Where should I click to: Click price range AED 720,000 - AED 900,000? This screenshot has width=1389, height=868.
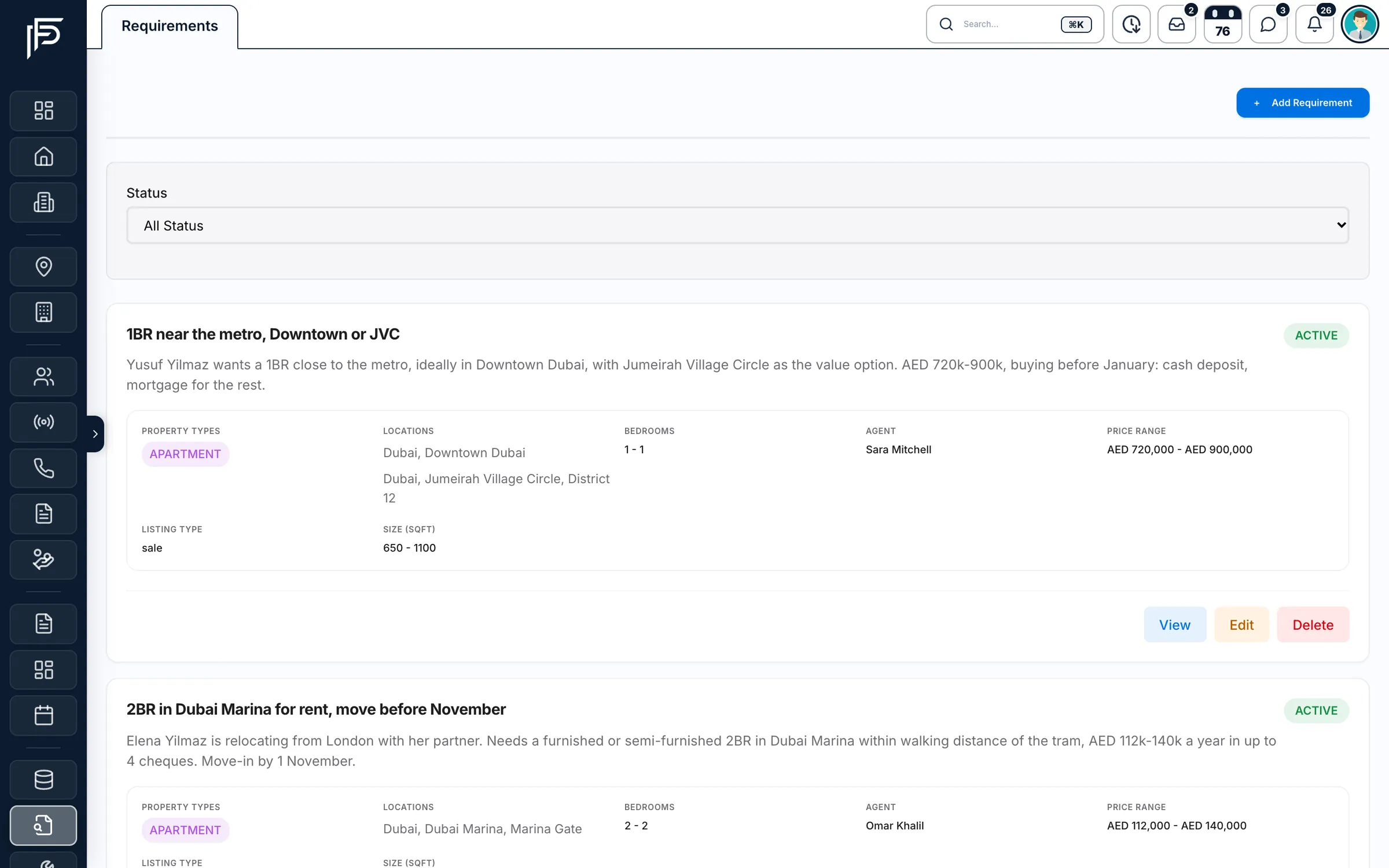[x=1179, y=450]
